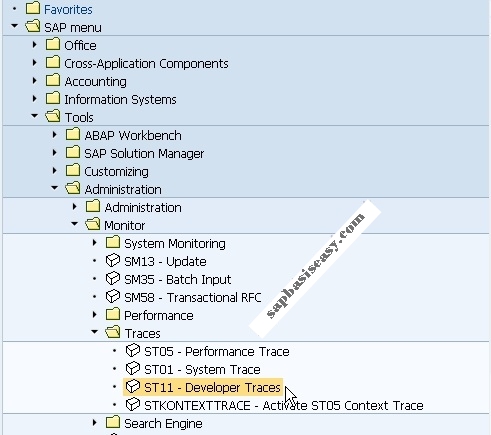Collapse the Traces folder arrow
Viewport: 491px width, 435px height.
[x=94, y=332]
